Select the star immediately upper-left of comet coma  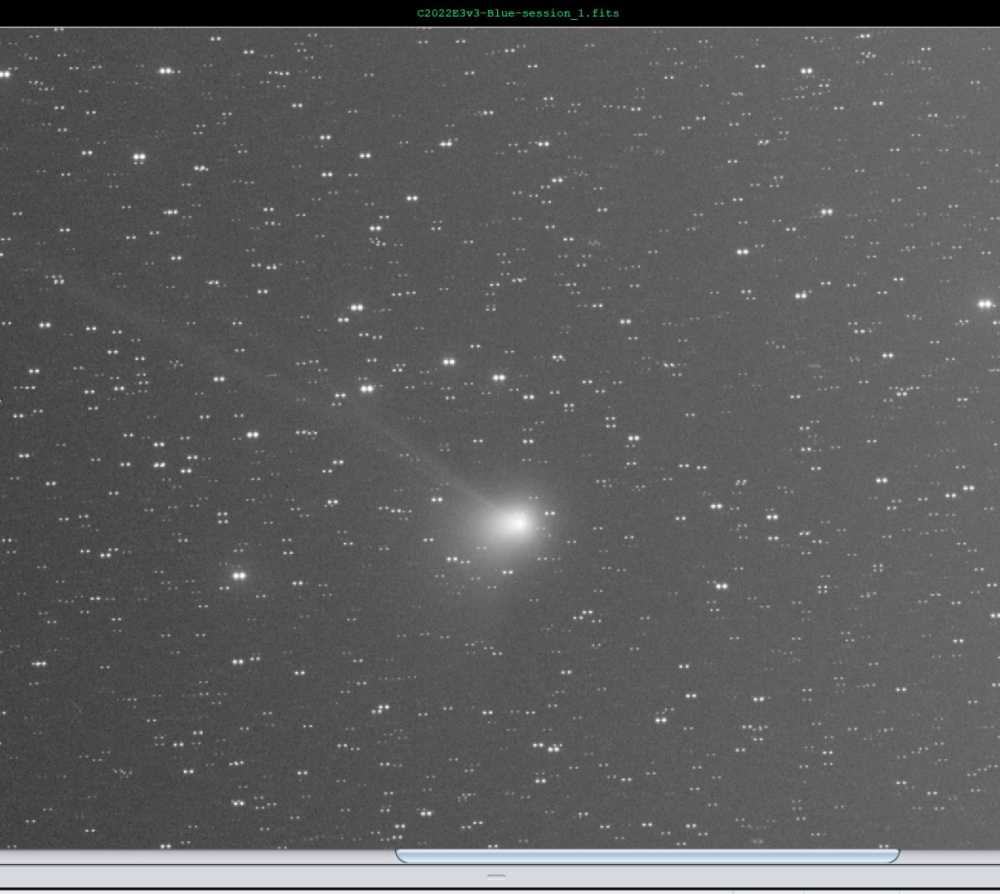(437, 498)
